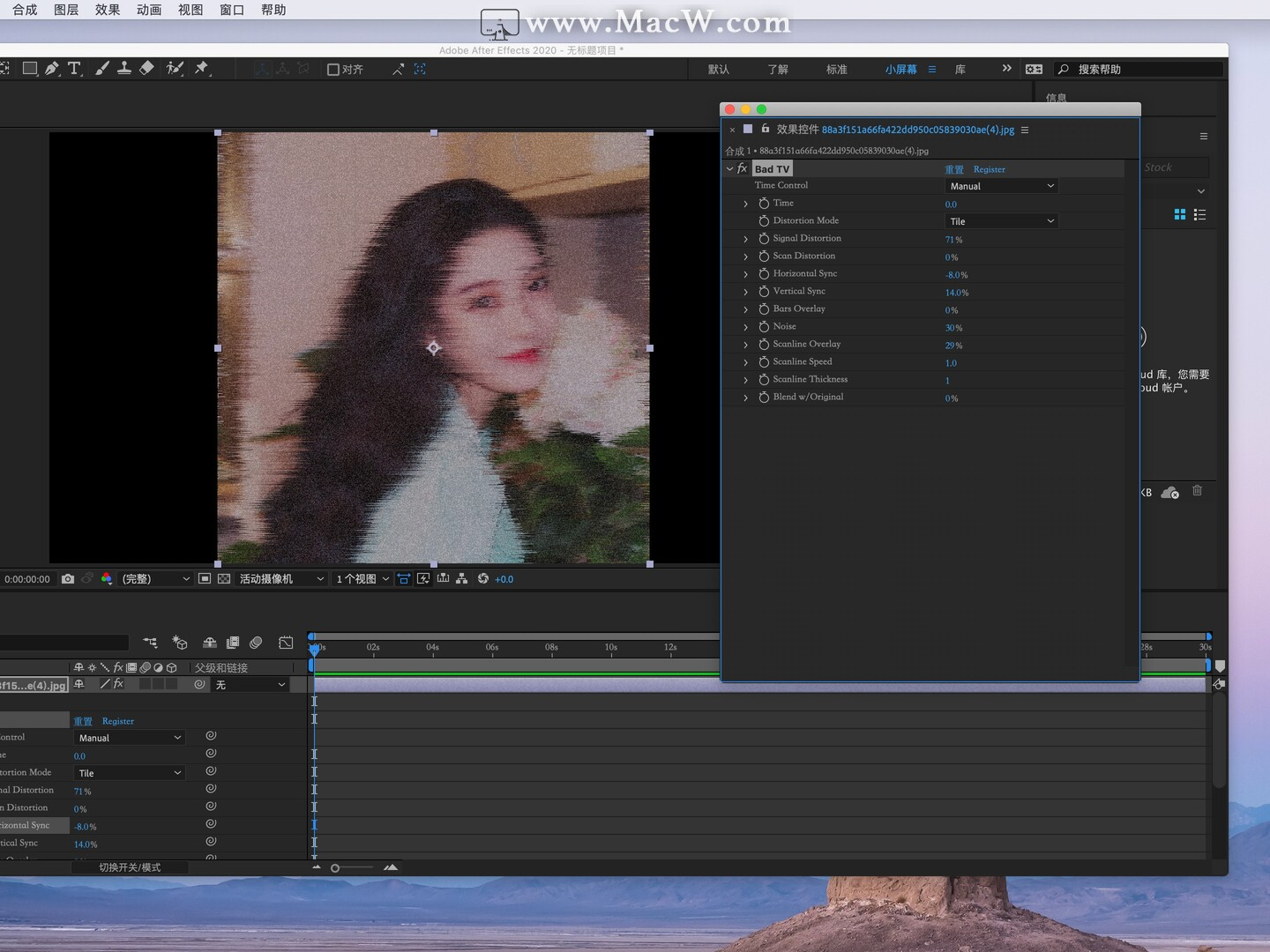The height and width of the screenshot is (952, 1270).
Task: Open the 效果 menu in the menu bar
Action: [107, 10]
